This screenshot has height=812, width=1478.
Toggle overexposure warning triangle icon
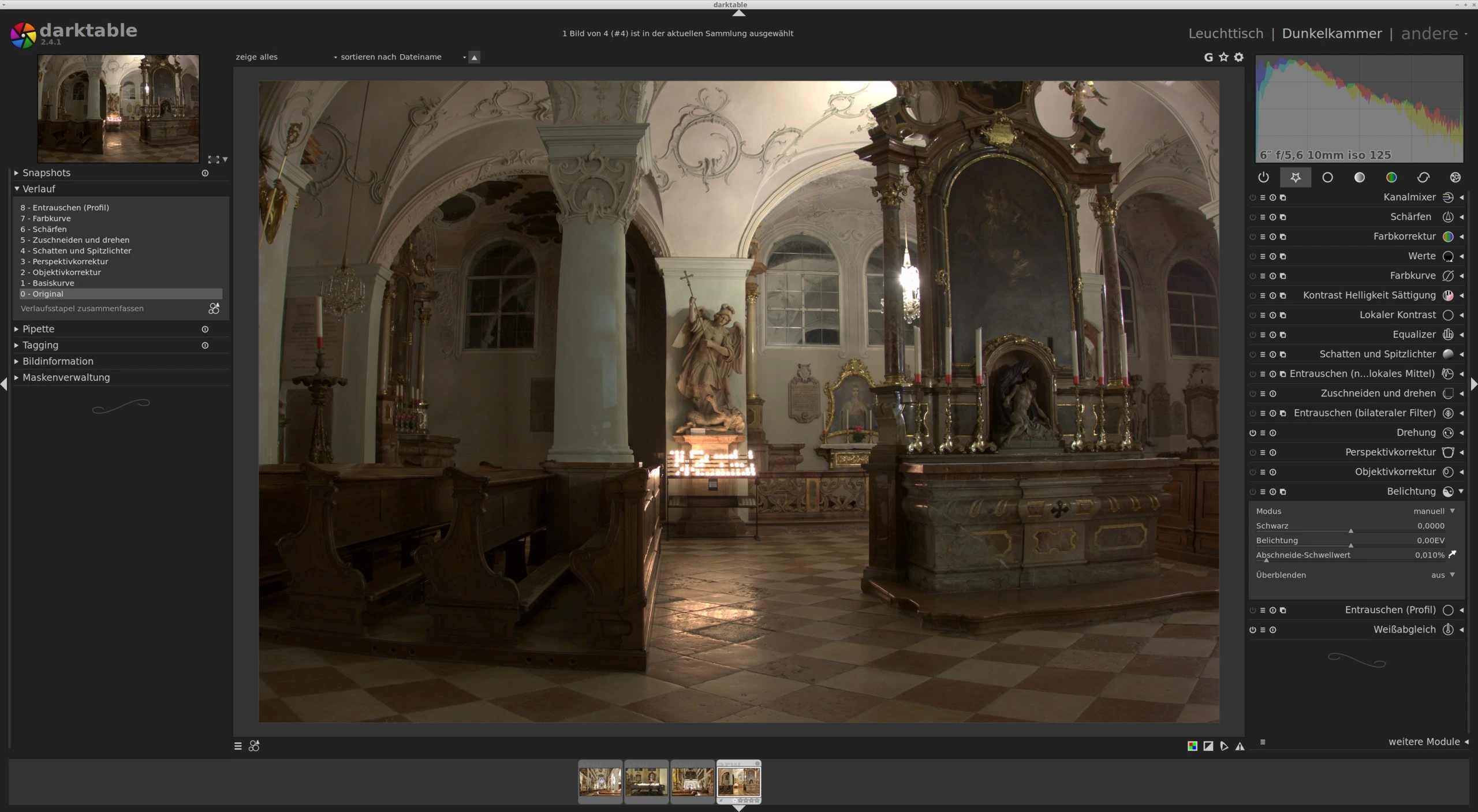tap(1240, 746)
